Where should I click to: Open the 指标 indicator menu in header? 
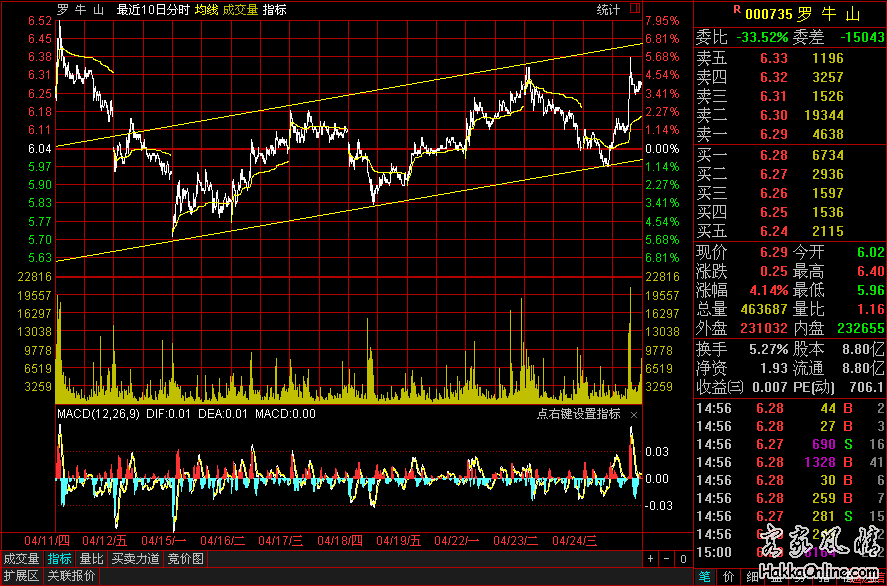coord(274,10)
